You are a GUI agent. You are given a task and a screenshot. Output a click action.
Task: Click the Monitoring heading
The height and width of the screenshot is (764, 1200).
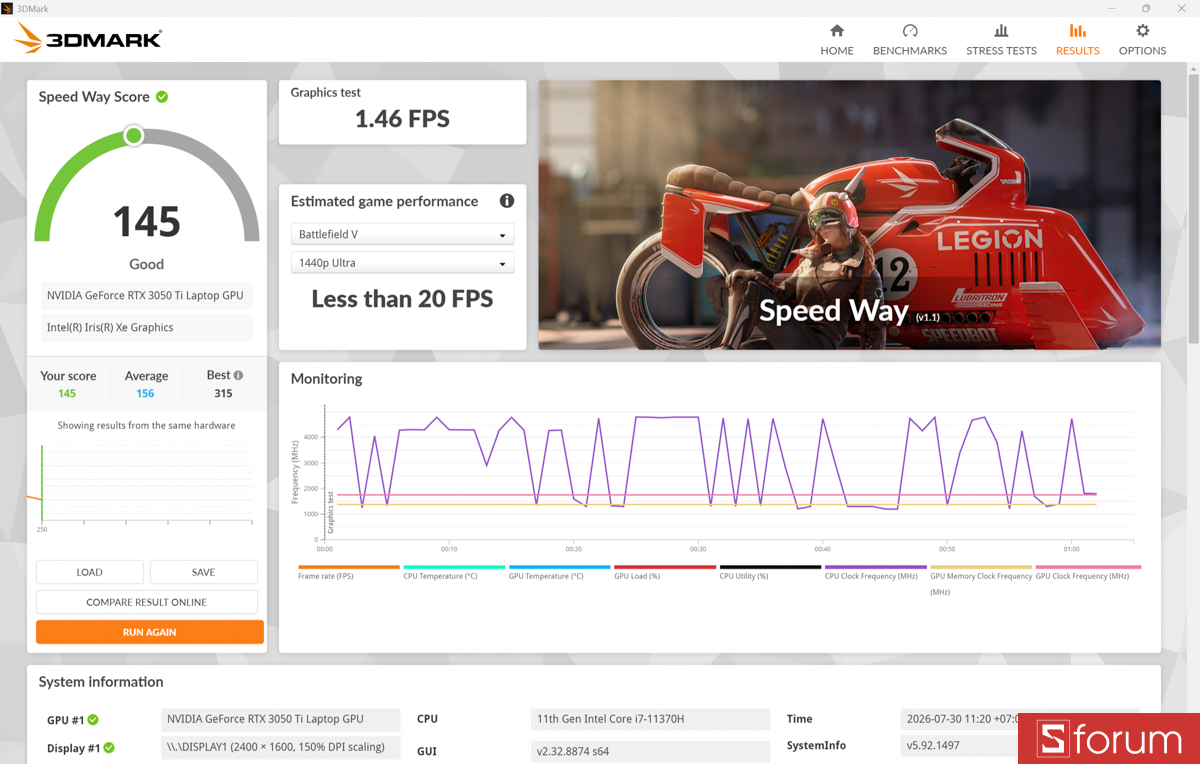point(326,379)
